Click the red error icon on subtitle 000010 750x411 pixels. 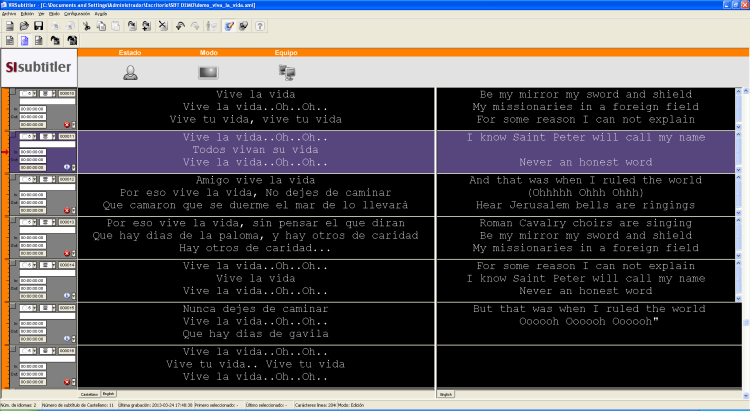66,124
